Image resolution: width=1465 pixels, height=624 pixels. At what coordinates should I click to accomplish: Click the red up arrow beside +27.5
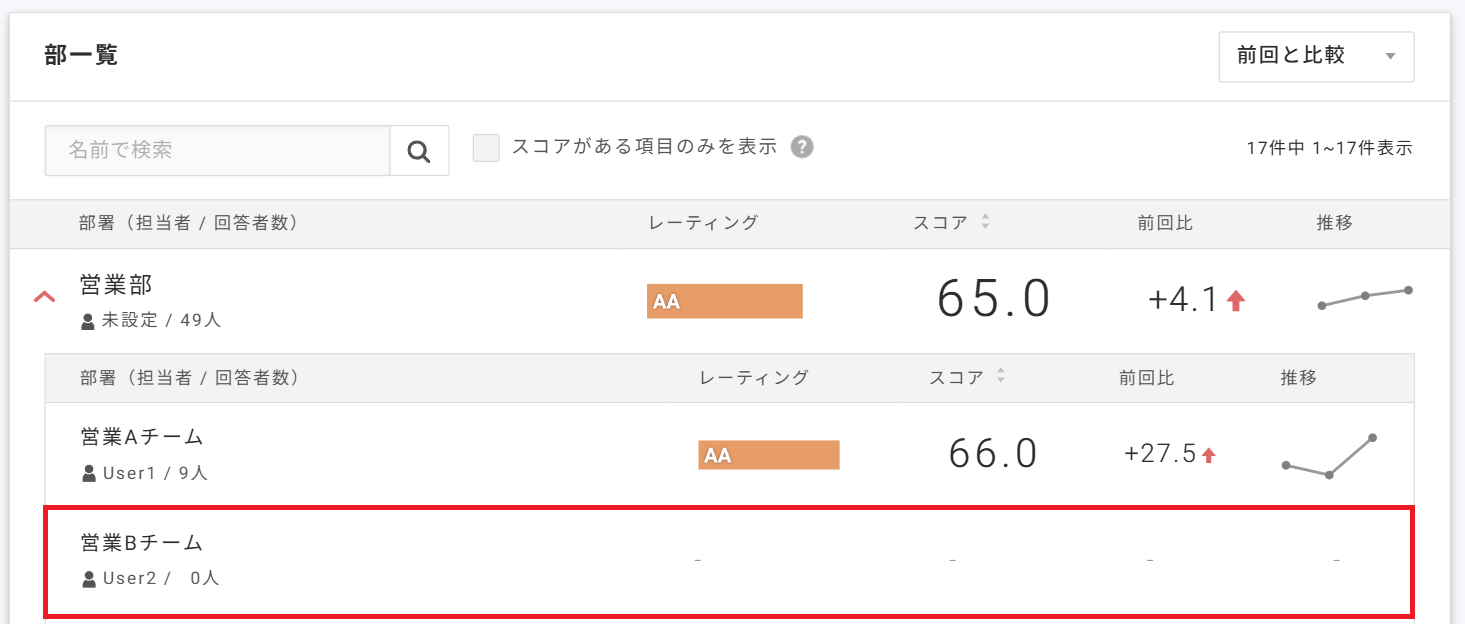[x=1209, y=455]
